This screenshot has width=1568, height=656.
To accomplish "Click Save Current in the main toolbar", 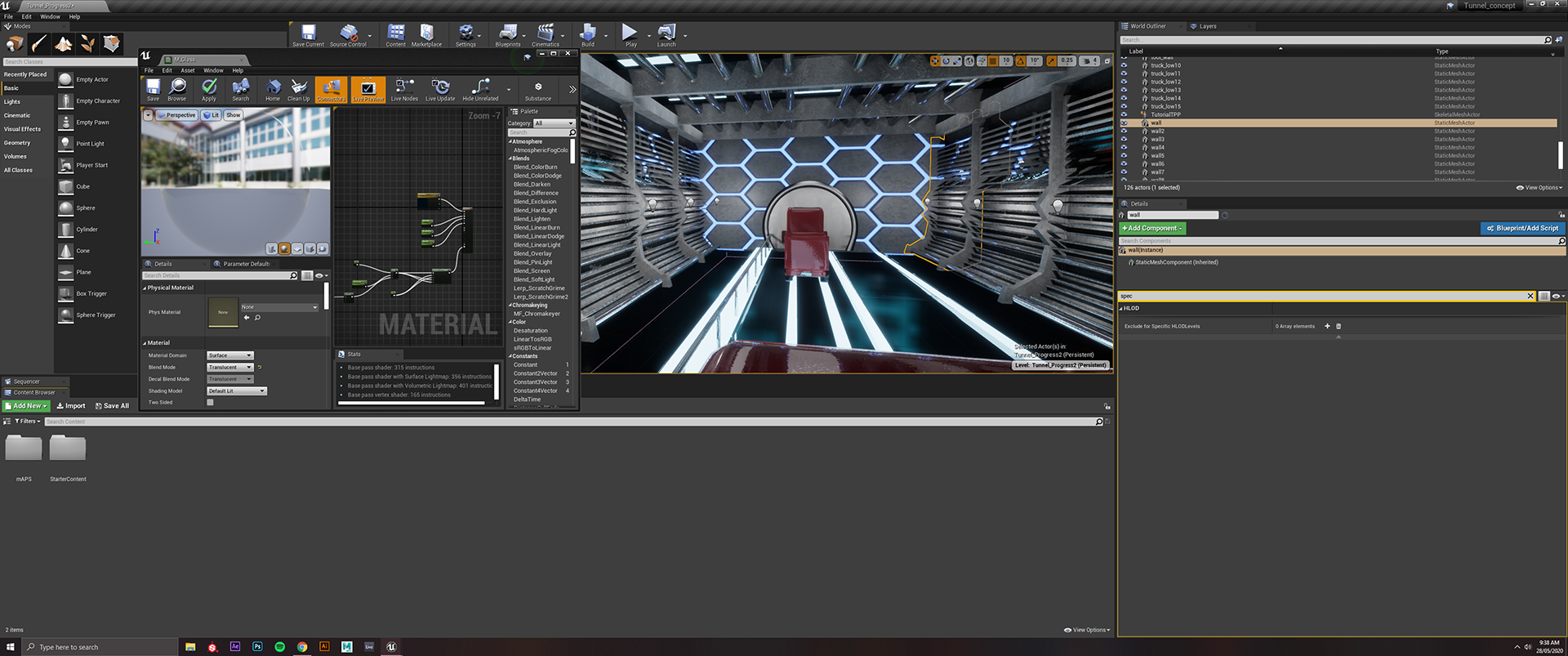I will 308,36.
